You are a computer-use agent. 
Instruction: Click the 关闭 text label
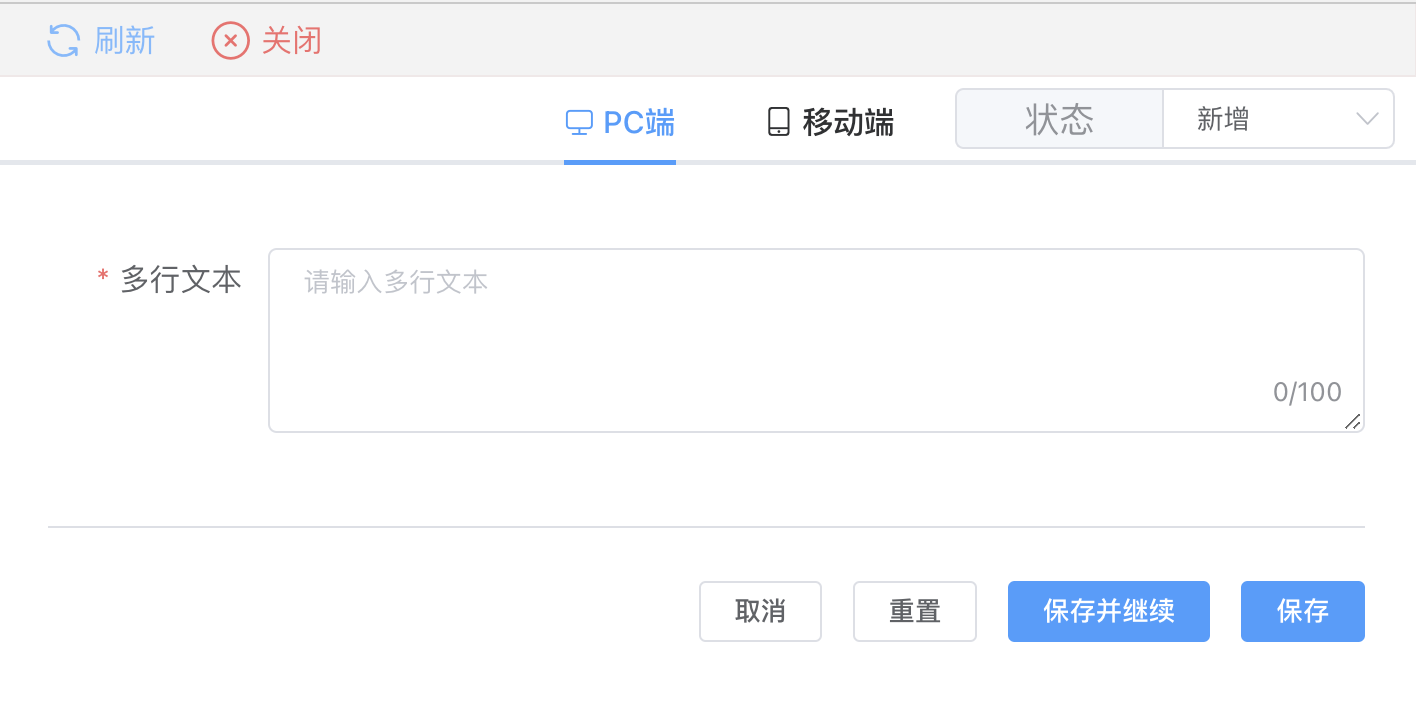[292, 41]
